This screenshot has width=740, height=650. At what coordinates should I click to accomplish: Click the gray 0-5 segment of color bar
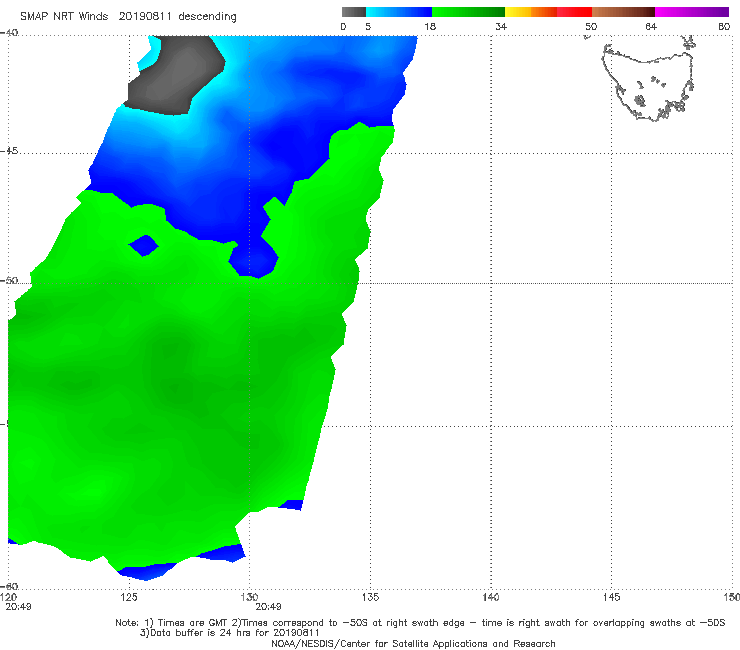[x=354, y=12]
